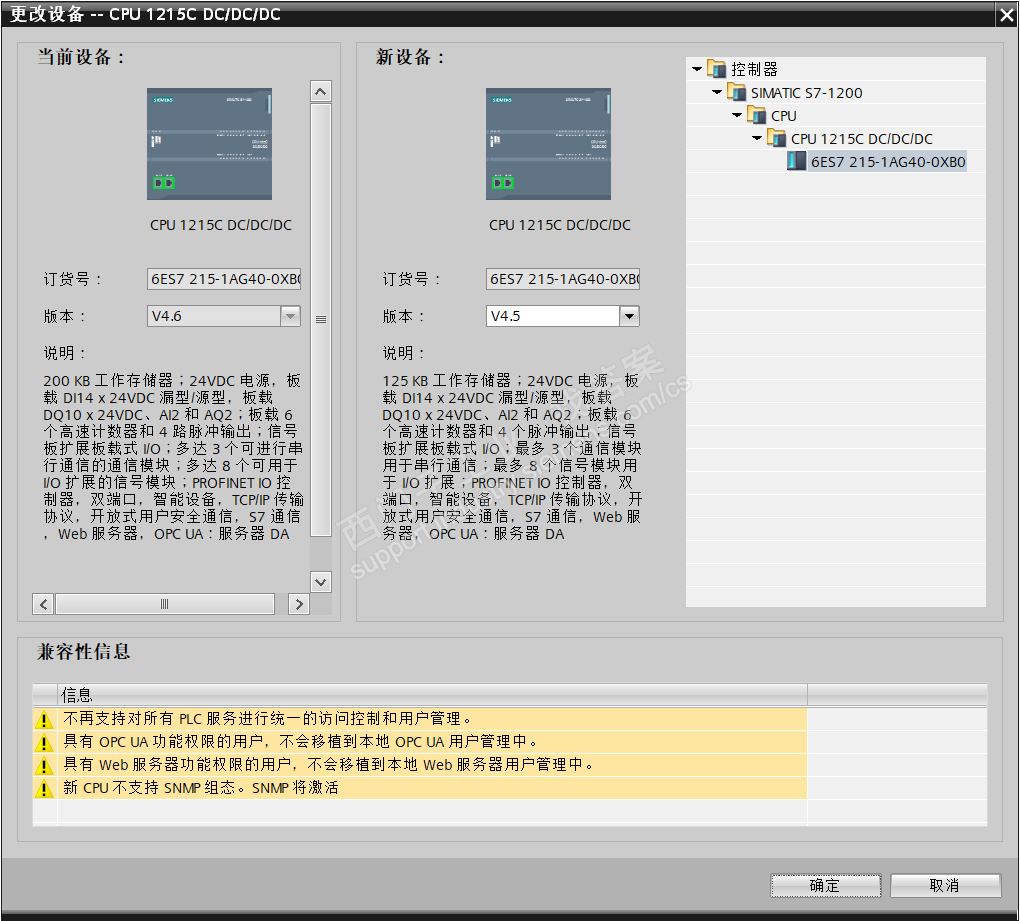
Task: Click warning icon for SNMP 组态 row
Action: click(x=44, y=788)
